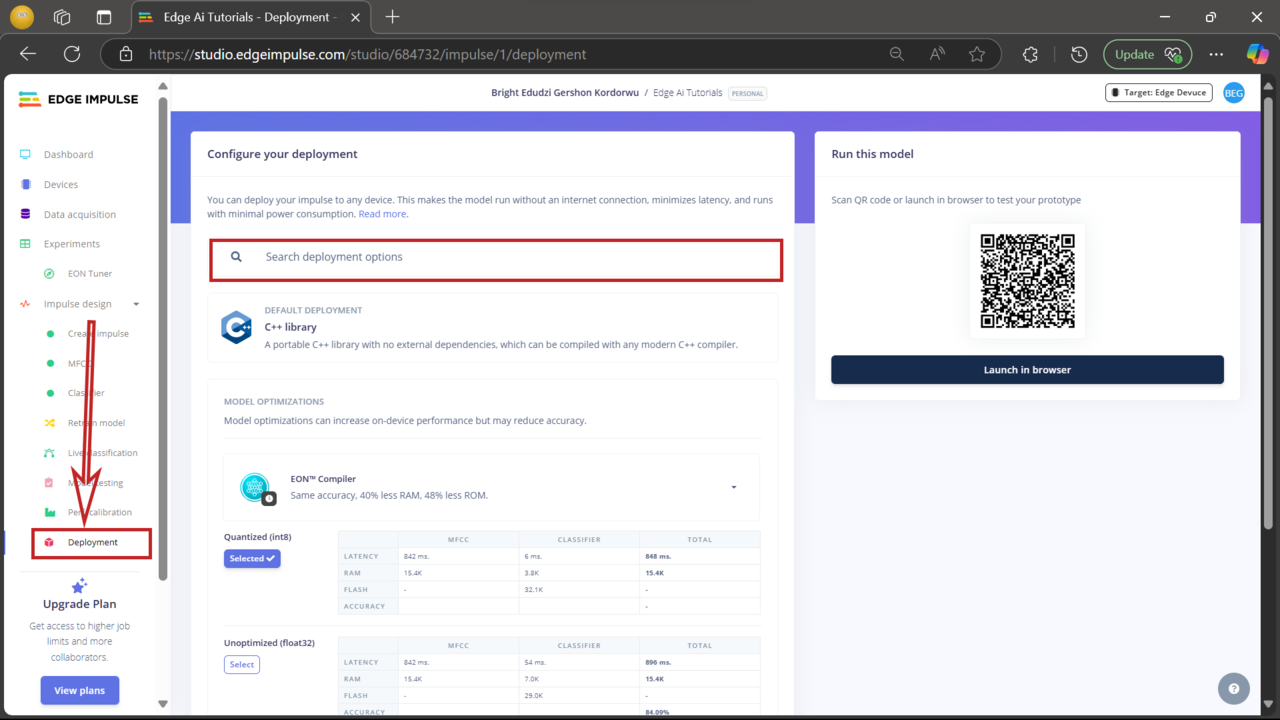This screenshot has width=1280, height=720.
Task: Open the browser settings menu
Action: (x=1216, y=54)
